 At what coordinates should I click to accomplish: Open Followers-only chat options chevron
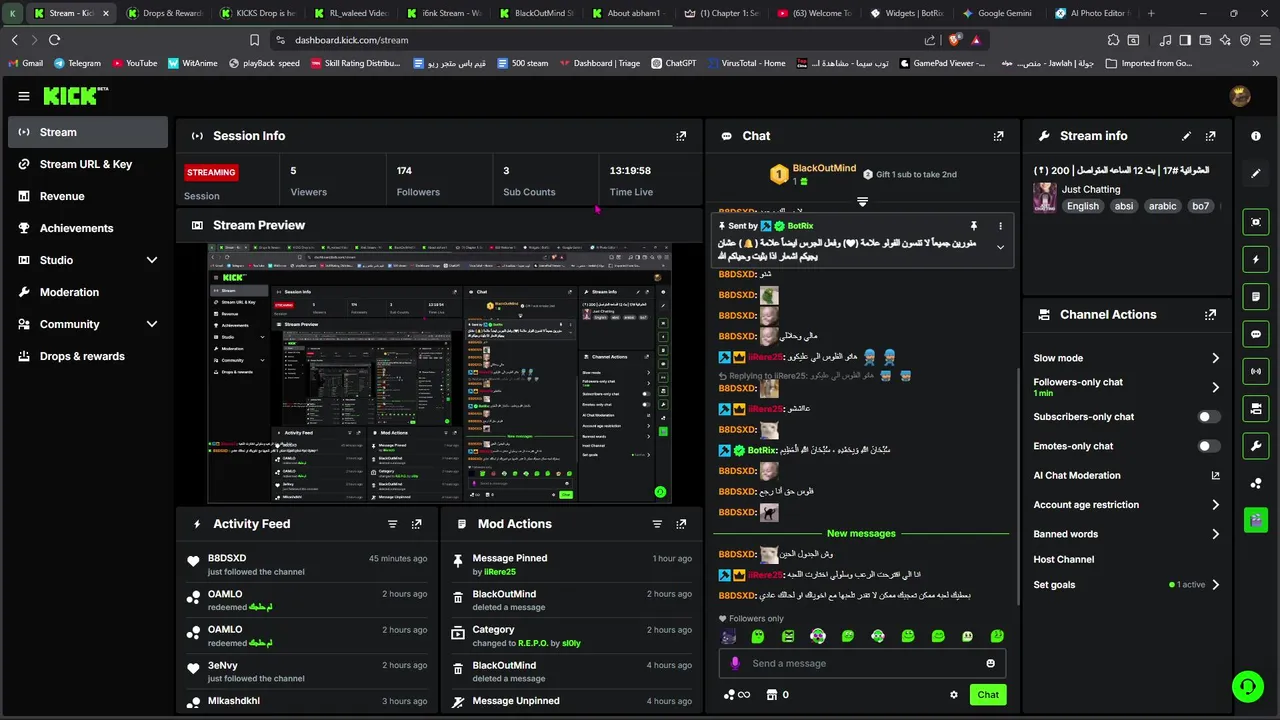tap(1215, 387)
